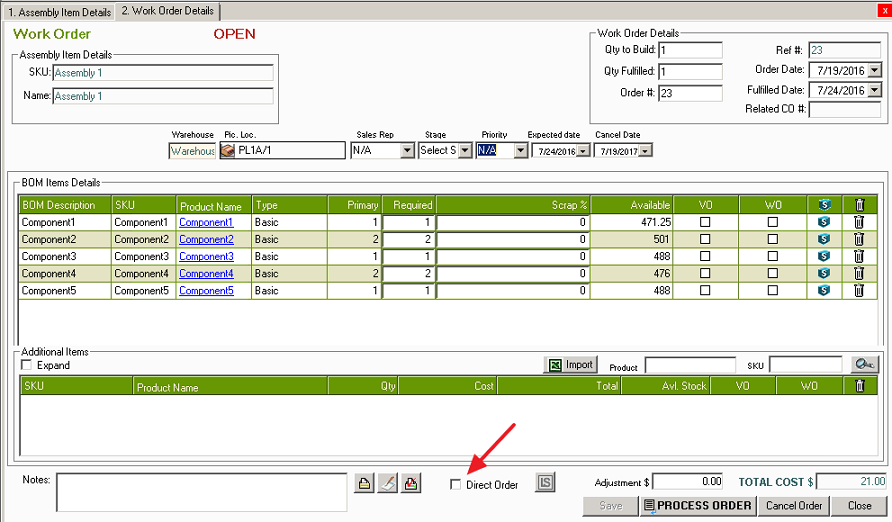
Task: Tick the VO checkbox for Component2
Action: click(x=705, y=239)
